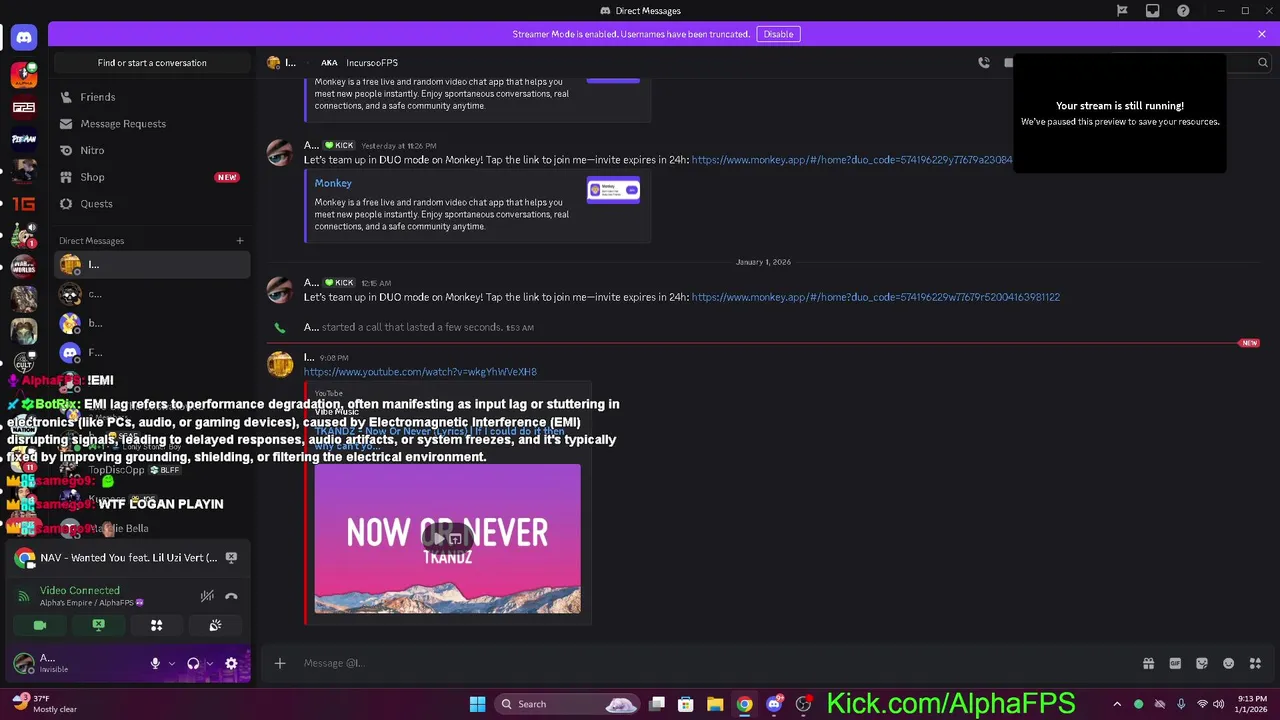Screen dimensions: 1280x720
Task: Click 'Your stream is still running!' preview
Action: 1120,113
